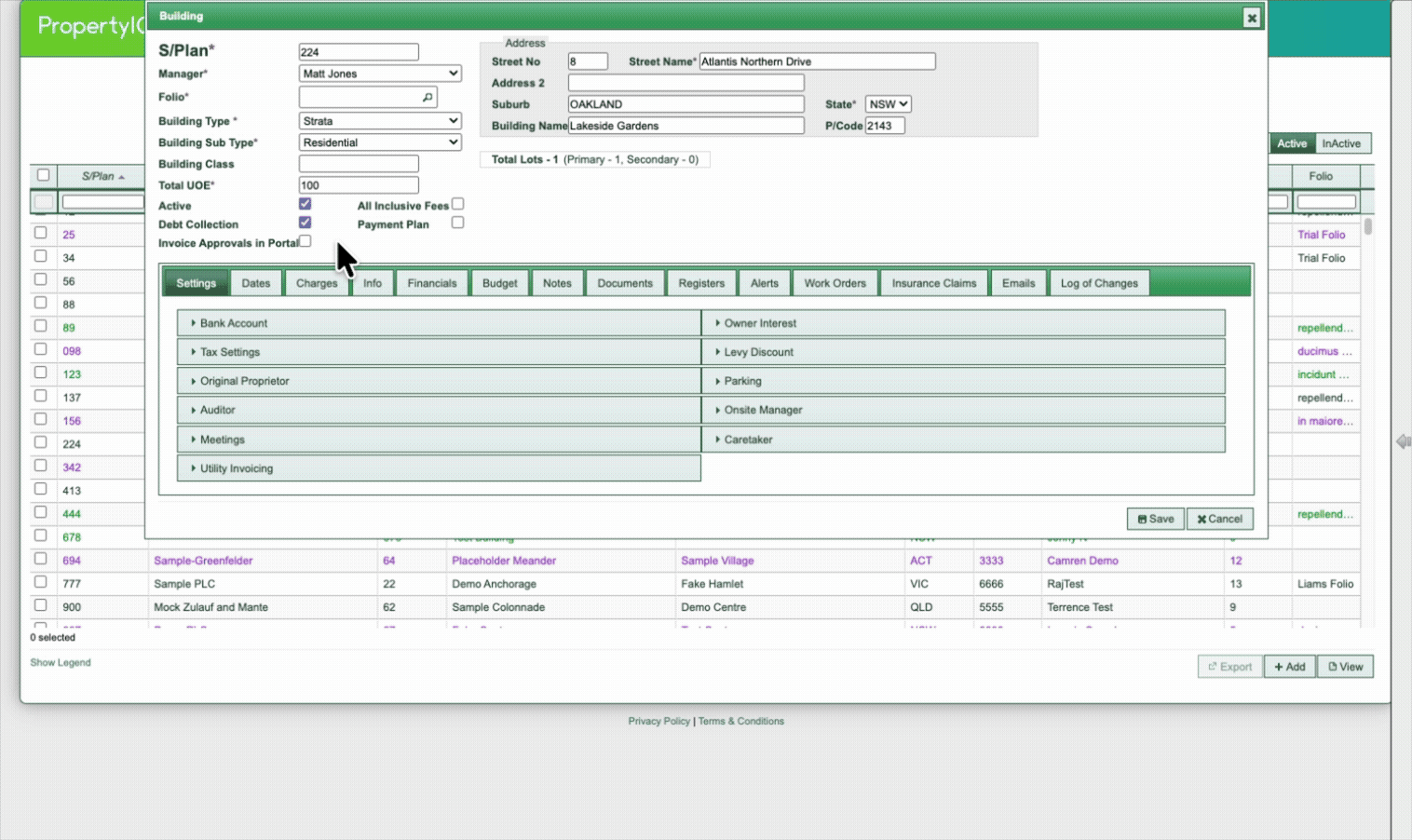The height and width of the screenshot is (840, 1412).
Task: Expand the Tax Settings section
Action: point(439,352)
